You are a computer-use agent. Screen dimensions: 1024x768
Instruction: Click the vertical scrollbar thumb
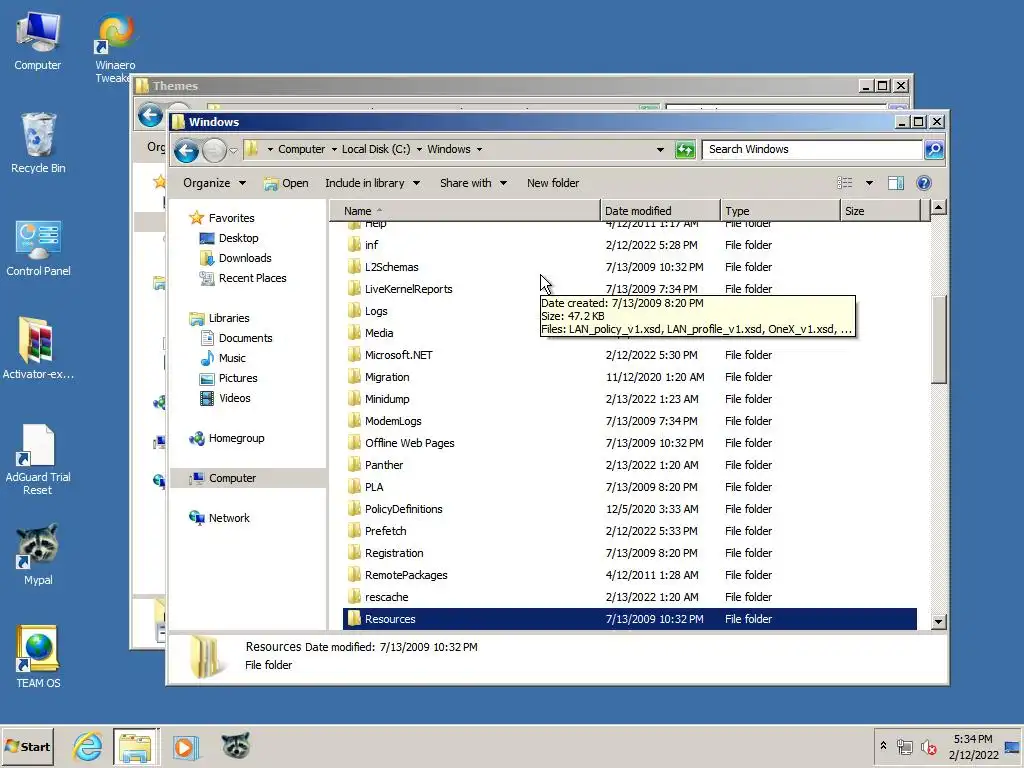[x=938, y=340]
